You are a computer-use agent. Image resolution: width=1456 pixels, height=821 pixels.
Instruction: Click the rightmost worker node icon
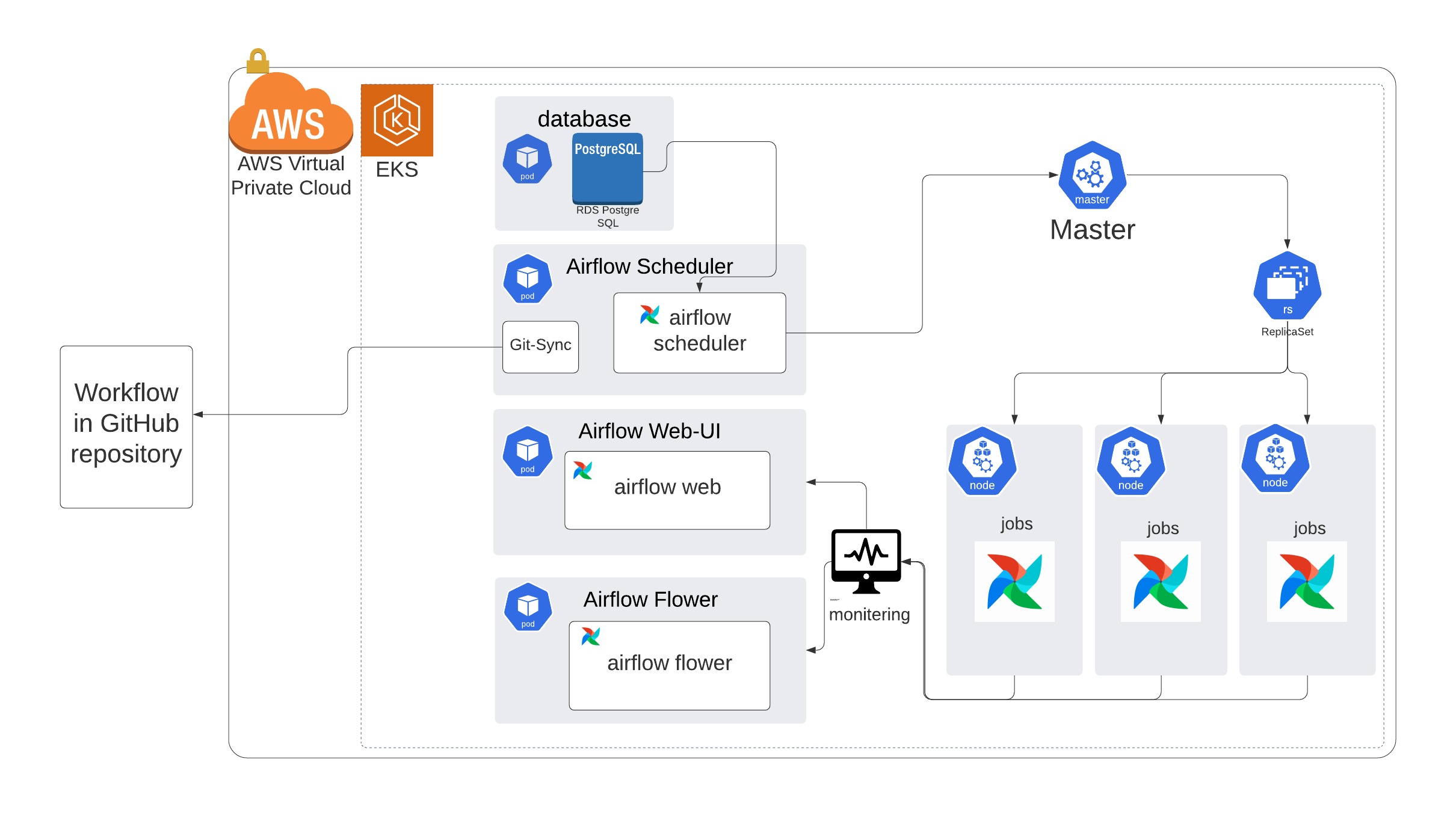coord(1275,458)
